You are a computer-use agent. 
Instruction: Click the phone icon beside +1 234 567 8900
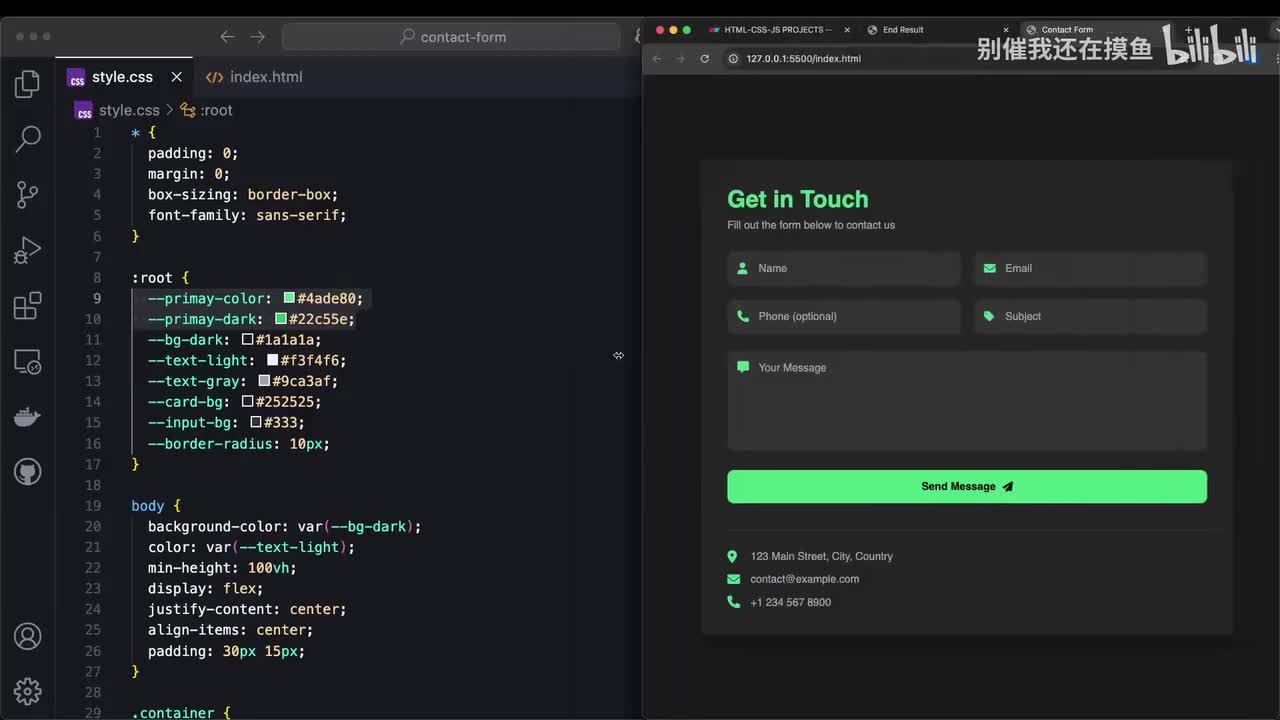[x=733, y=602]
